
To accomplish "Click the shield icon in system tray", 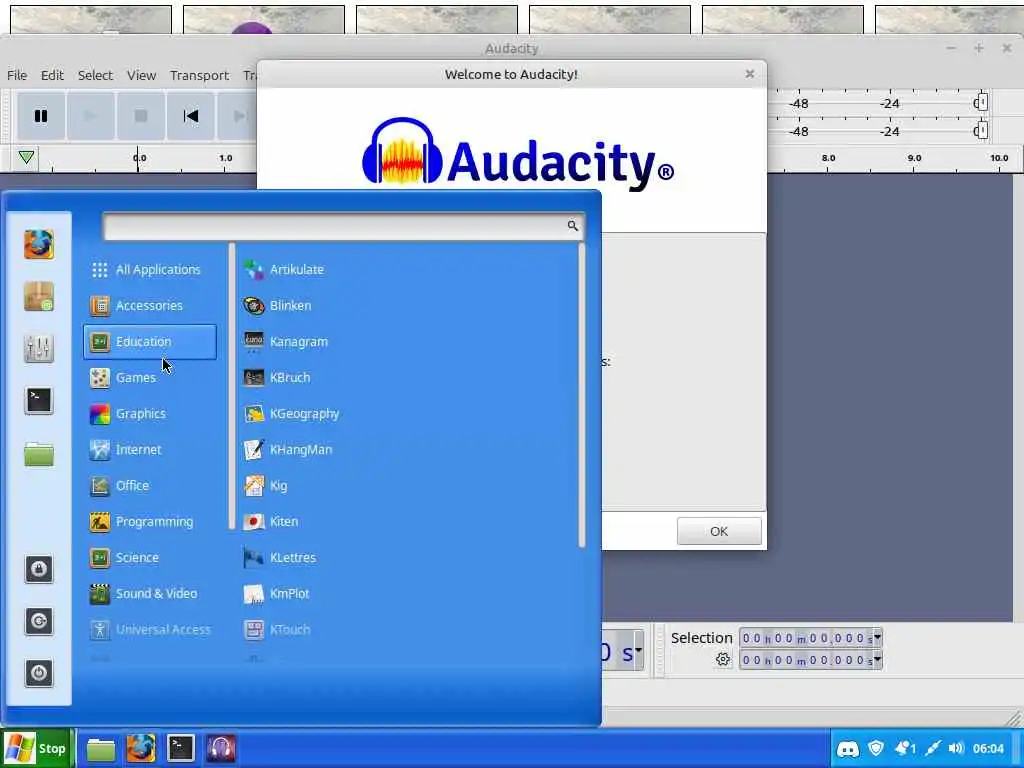I will click(x=876, y=748).
